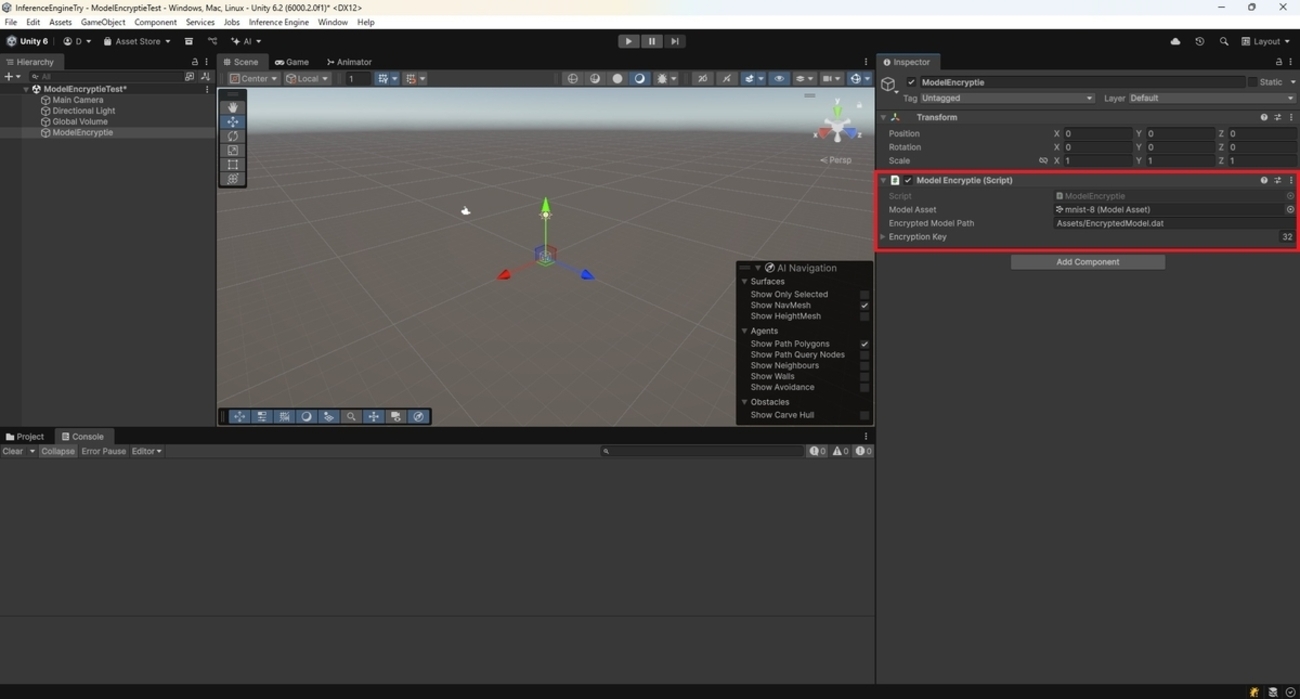
Task: Select the Rotate tool
Action: 233,136
